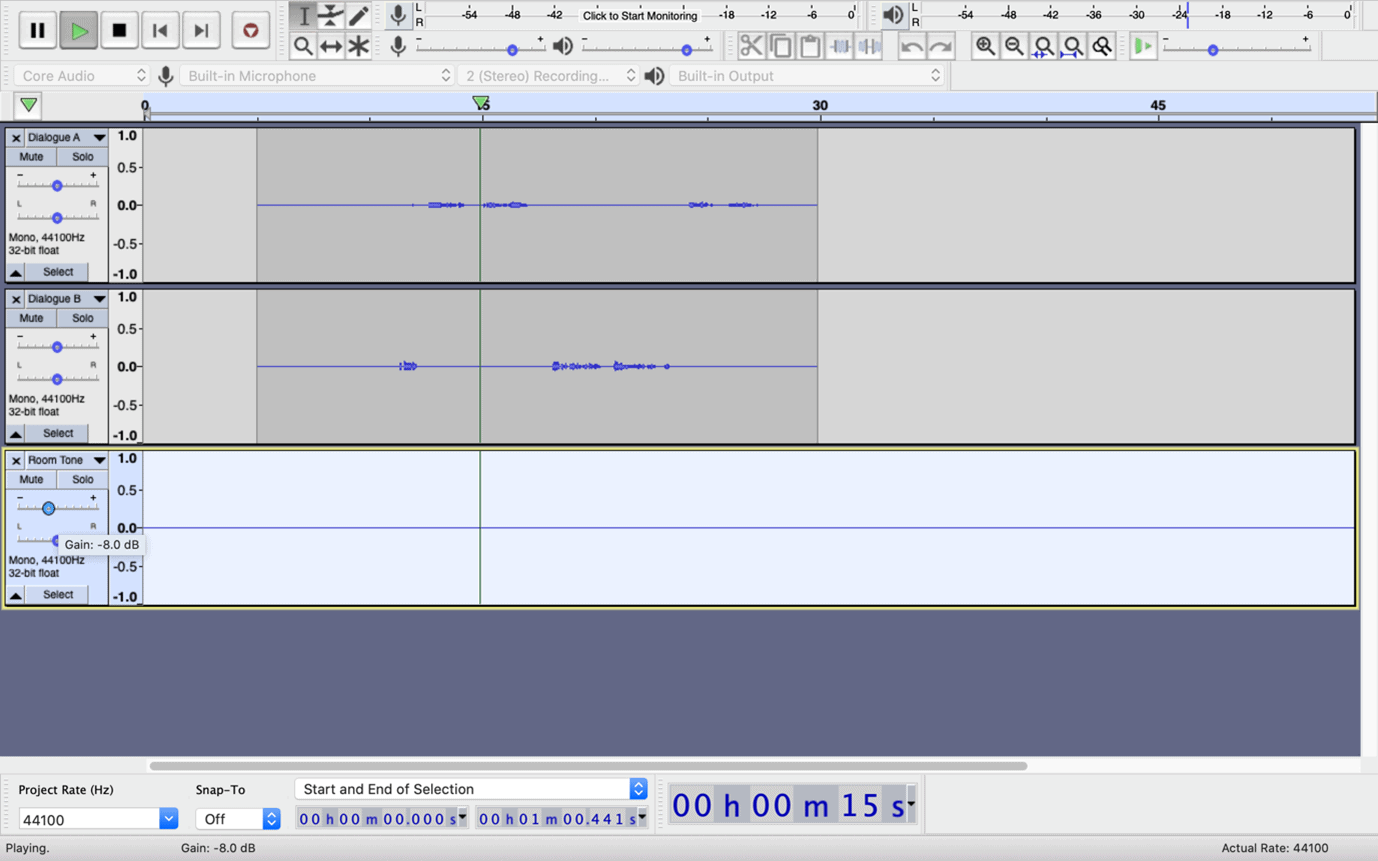Solo the Dialogue B track
1378x861 pixels.
coord(82,318)
